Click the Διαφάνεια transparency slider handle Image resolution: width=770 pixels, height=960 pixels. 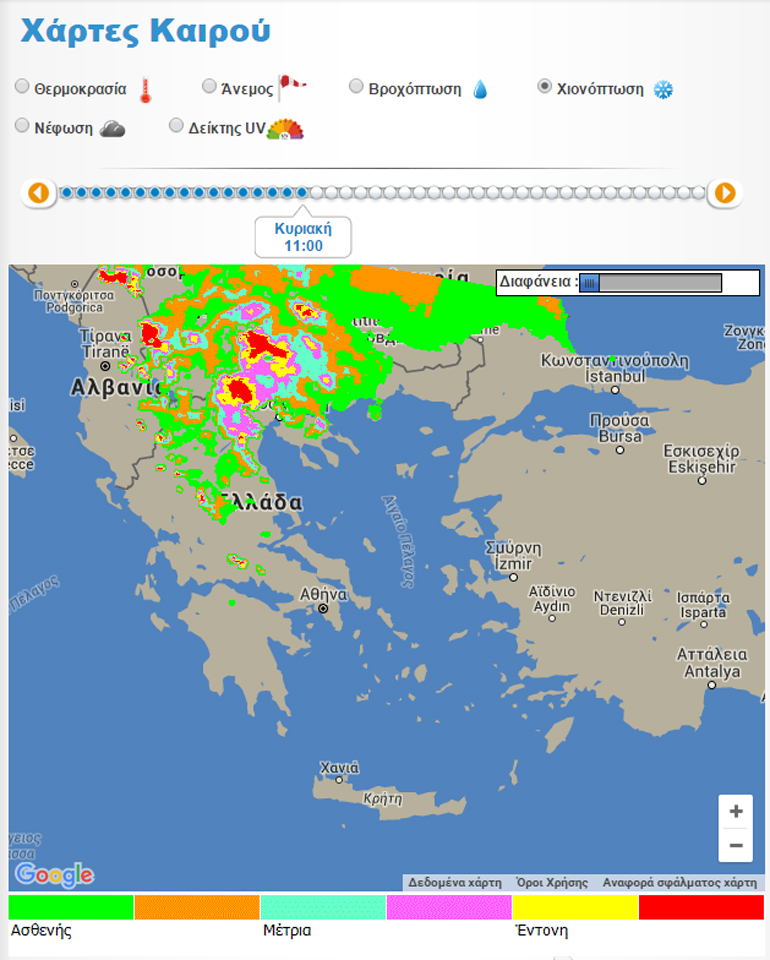pos(589,283)
